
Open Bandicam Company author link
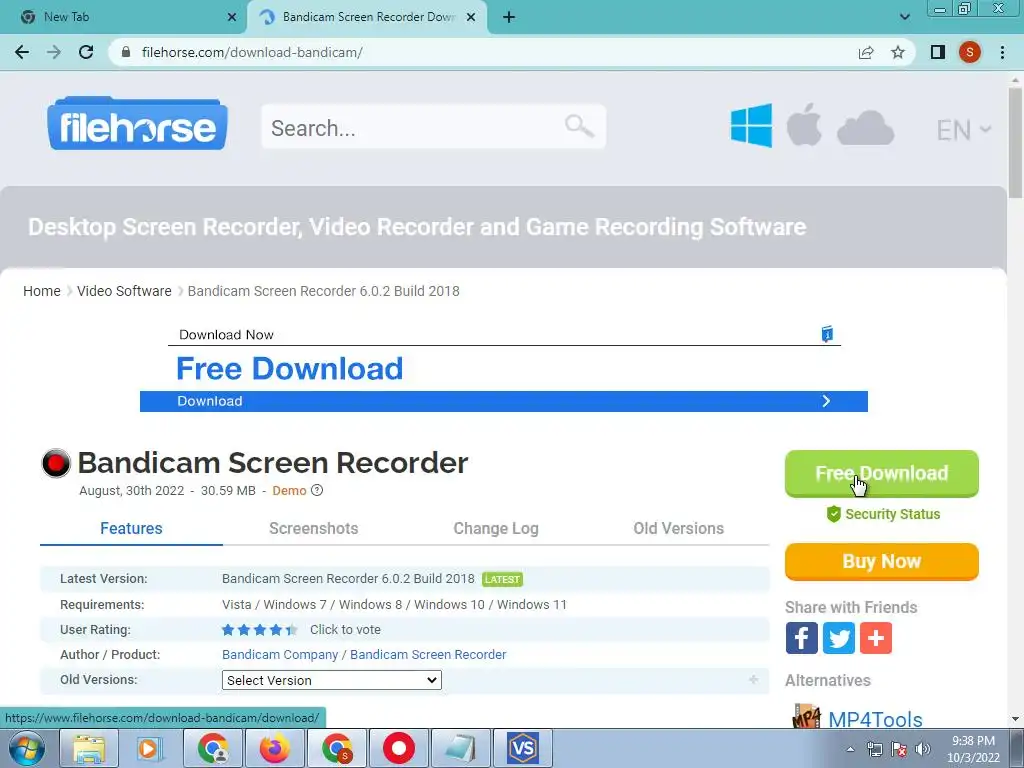click(x=280, y=654)
